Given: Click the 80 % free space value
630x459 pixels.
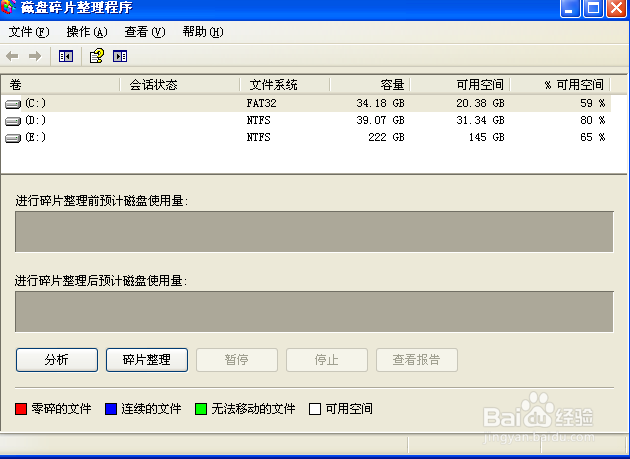Looking at the screenshot, I should click(593, 120).
